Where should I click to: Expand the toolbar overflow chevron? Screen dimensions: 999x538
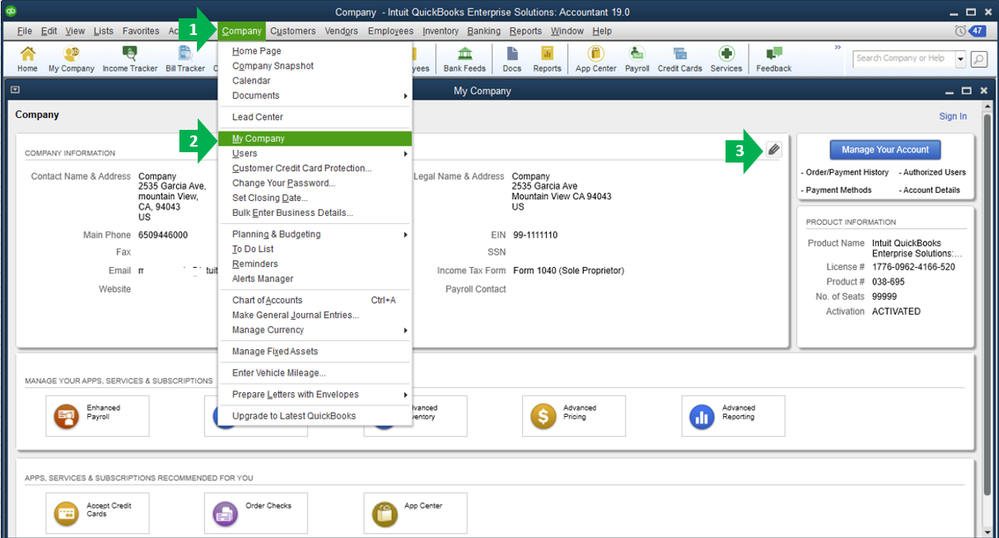(x=838, y=47)
